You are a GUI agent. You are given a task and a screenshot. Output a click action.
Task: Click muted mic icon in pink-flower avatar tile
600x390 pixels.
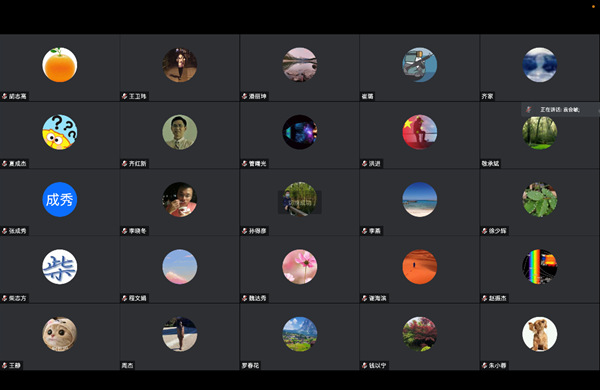pos(245,298)
